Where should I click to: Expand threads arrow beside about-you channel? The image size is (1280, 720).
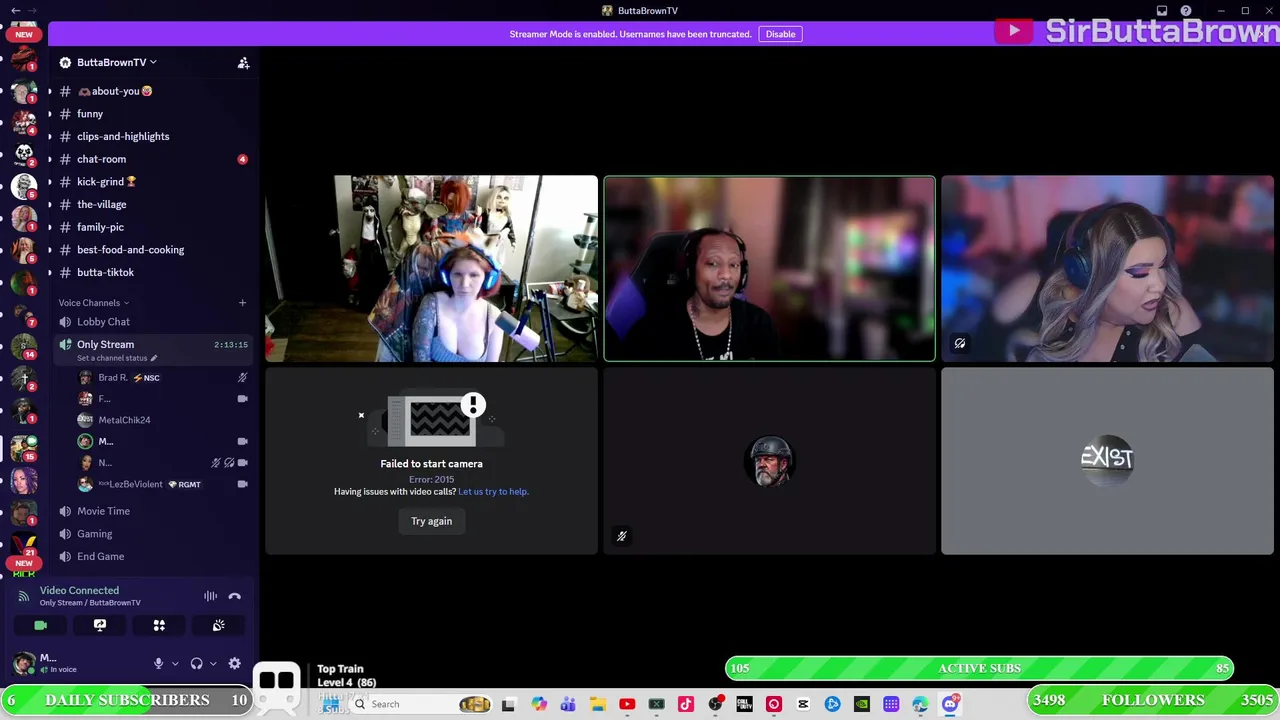click(x=50, y=91)
